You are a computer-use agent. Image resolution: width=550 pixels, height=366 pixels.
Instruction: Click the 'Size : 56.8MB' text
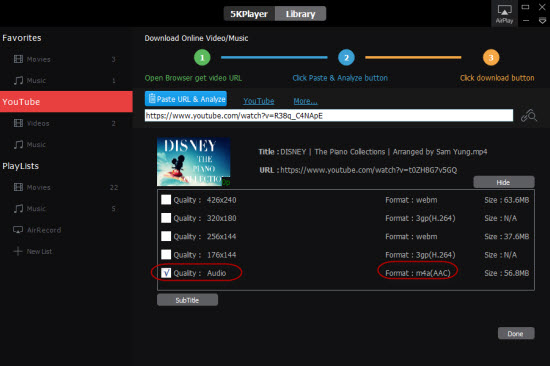point(507,273)
